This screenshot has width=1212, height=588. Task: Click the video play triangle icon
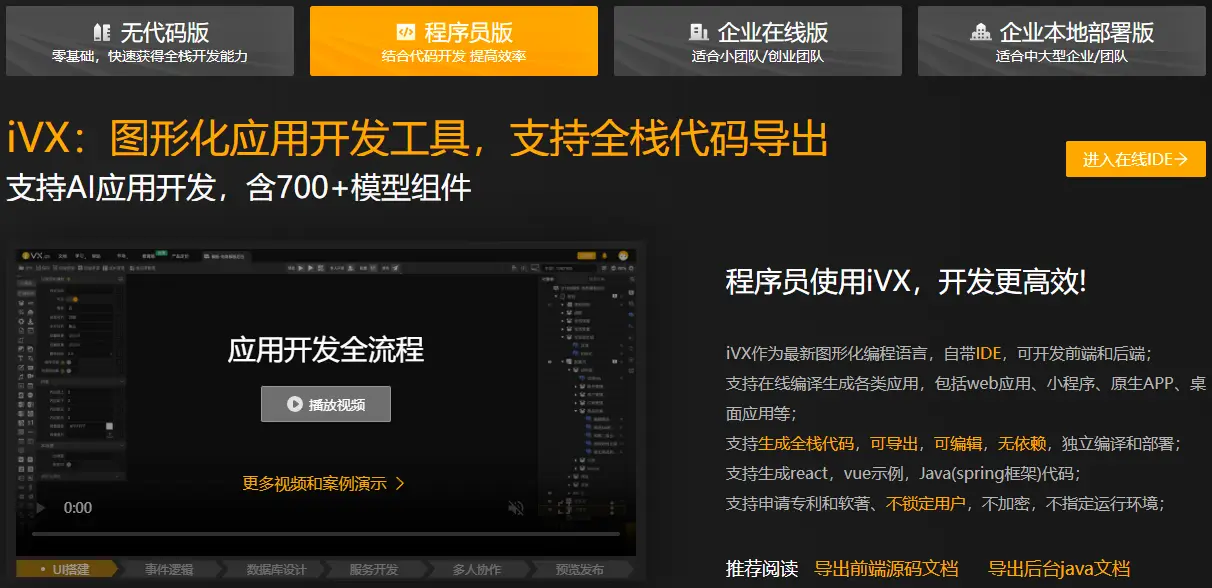(x=40, y=508)
